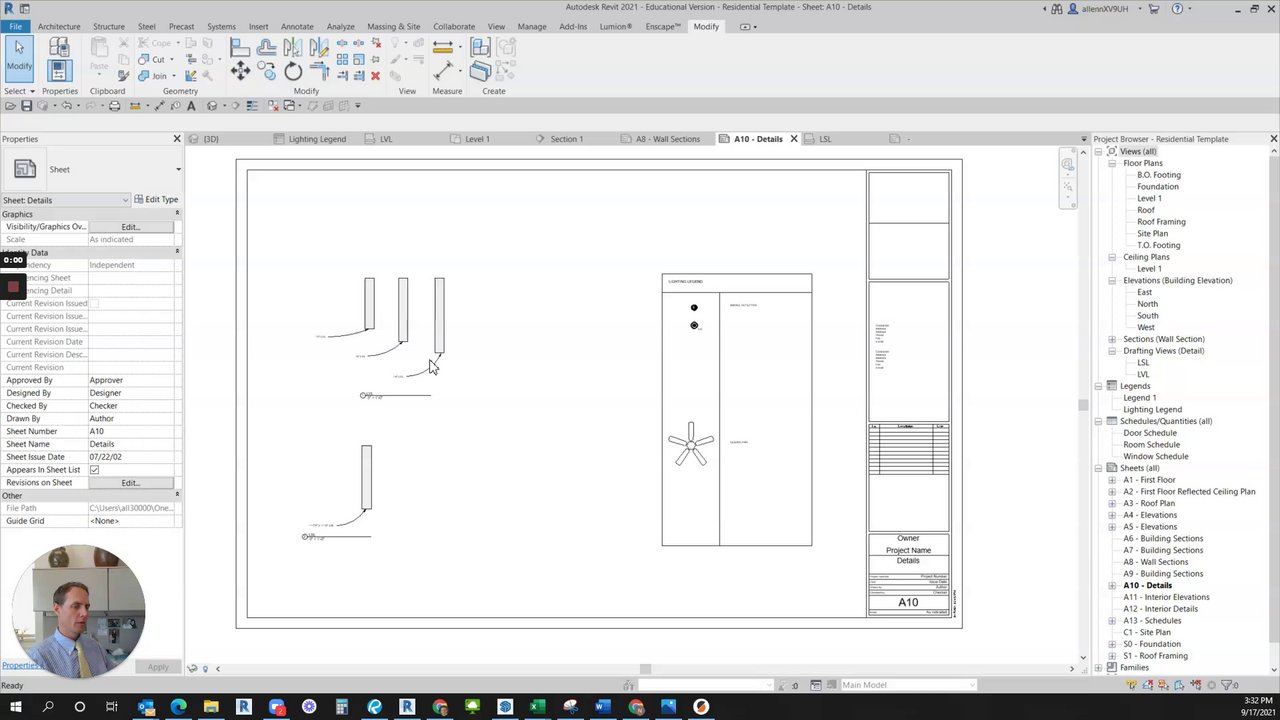Click the Create Assembly icon
Image resolution: width=1280 pixels, height=720 pixels.
tap(480, 47)
